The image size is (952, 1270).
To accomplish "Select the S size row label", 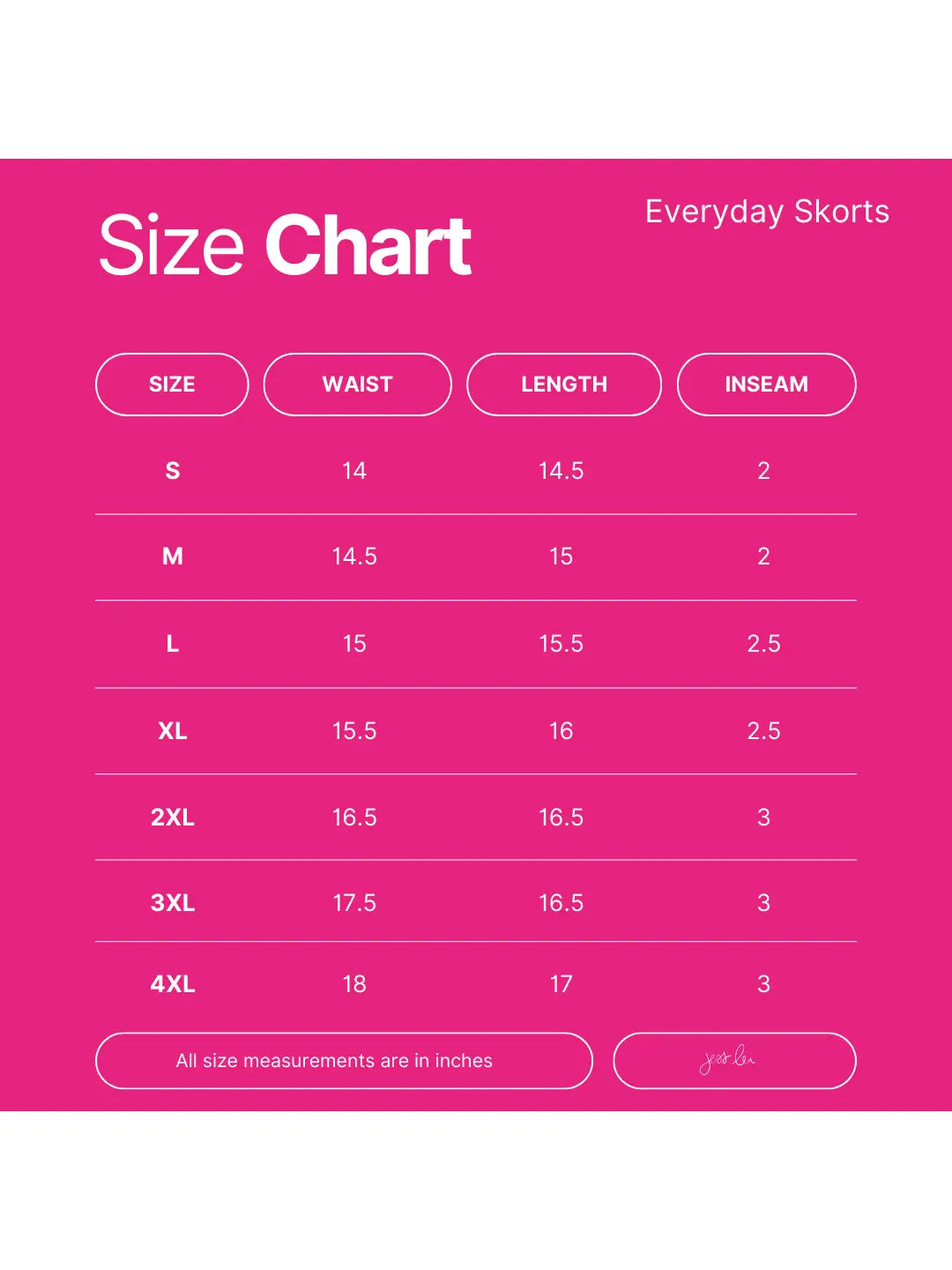I will [173, 471].
